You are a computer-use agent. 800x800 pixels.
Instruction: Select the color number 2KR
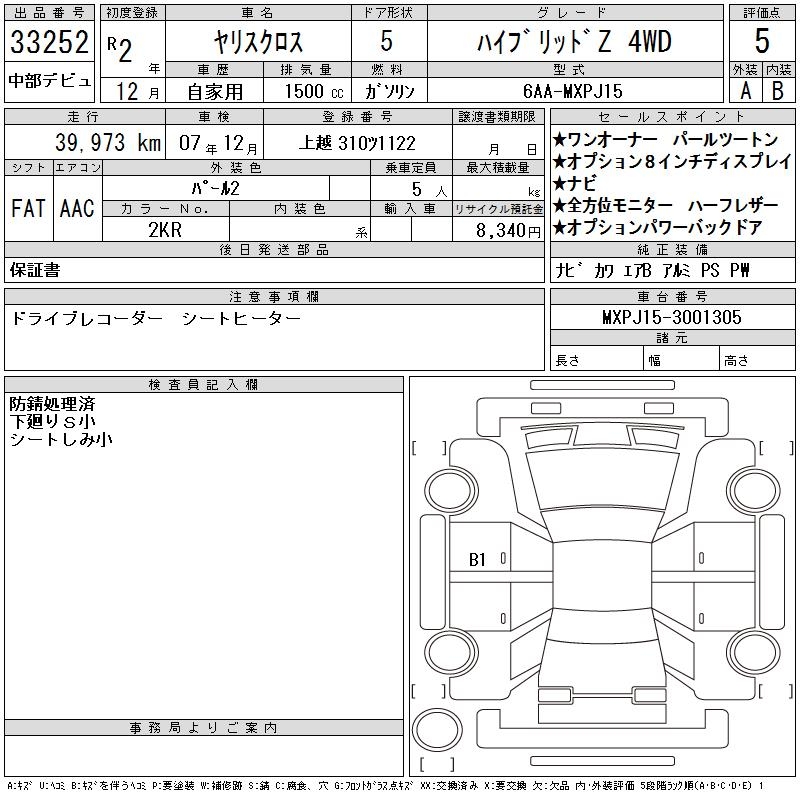165,230
